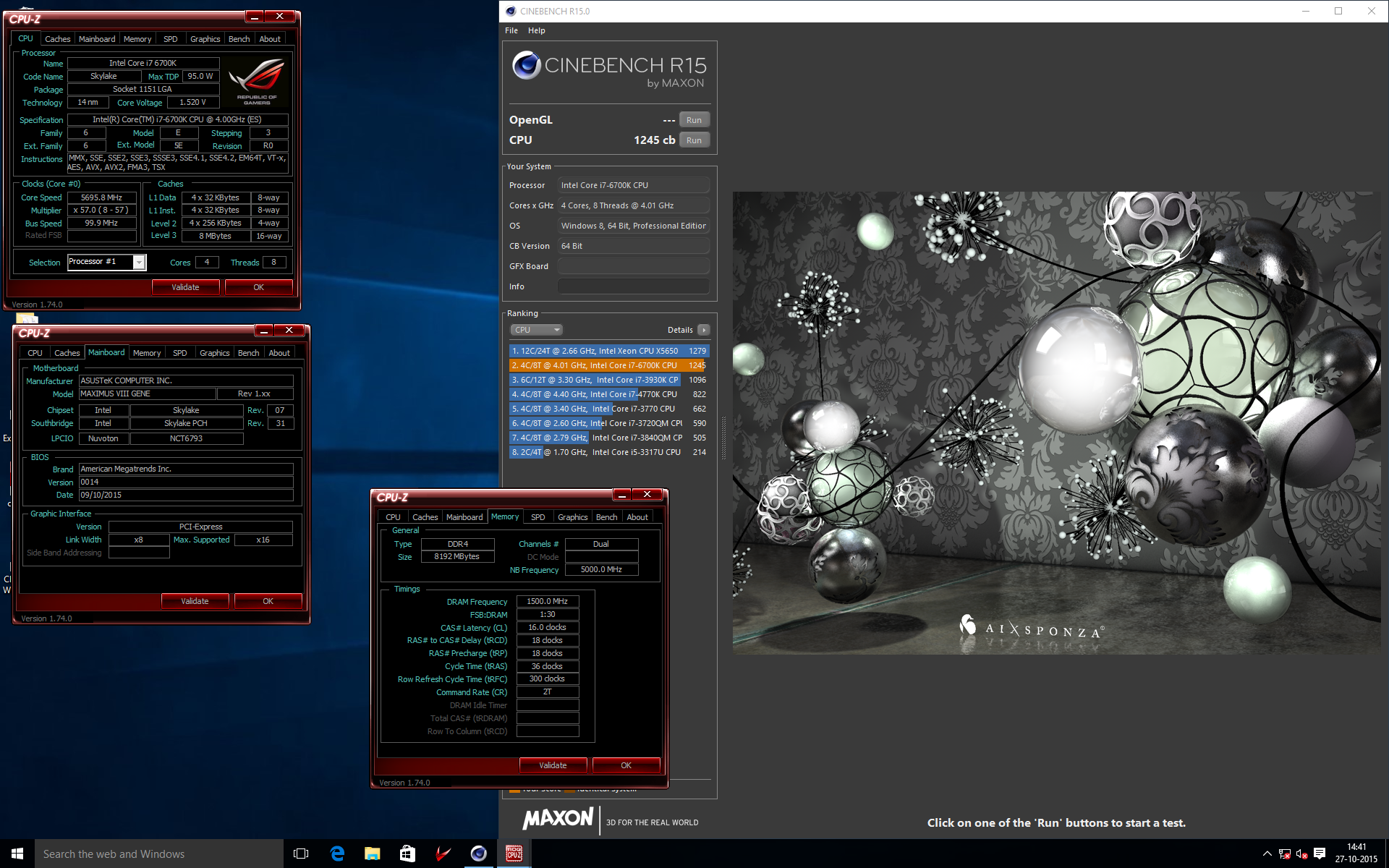The image size is (1389, 868).
Task: Select the i7-3840QM ranking row
Action: (x=609, y=438)
